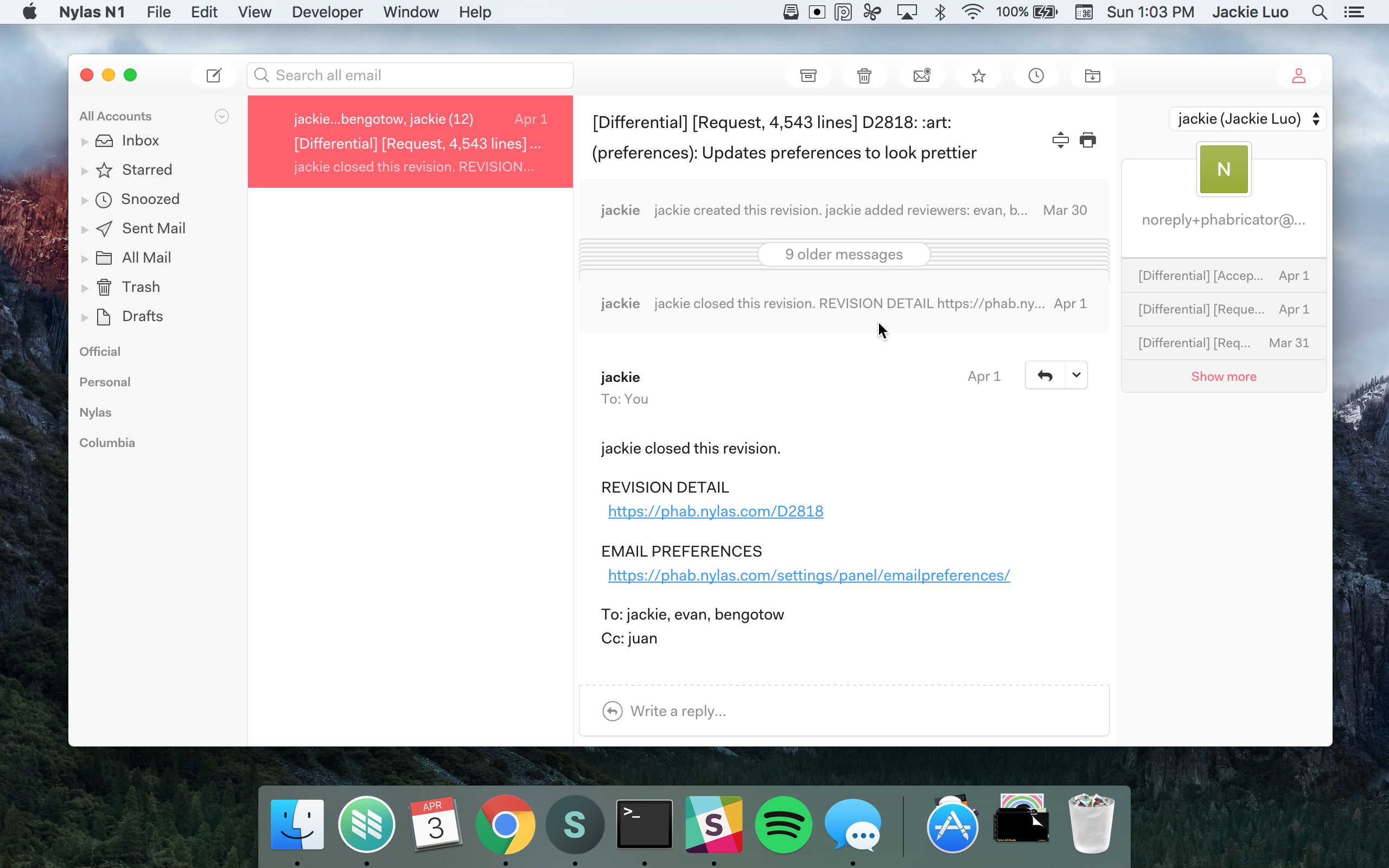
Task: Click the compose new message icon
Action: 214,75
